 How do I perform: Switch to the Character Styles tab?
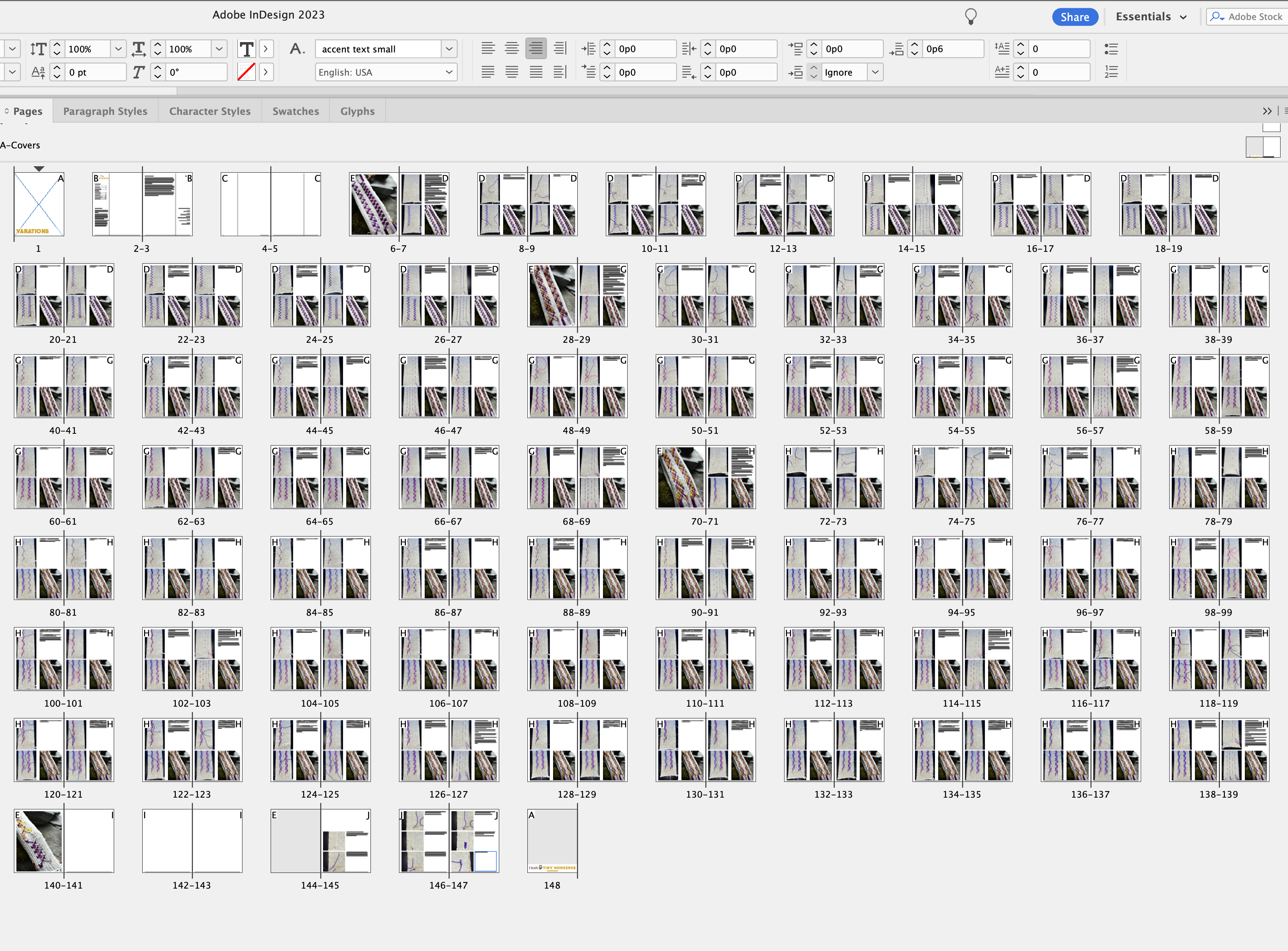pyautogui.click(x=210, y=111)
